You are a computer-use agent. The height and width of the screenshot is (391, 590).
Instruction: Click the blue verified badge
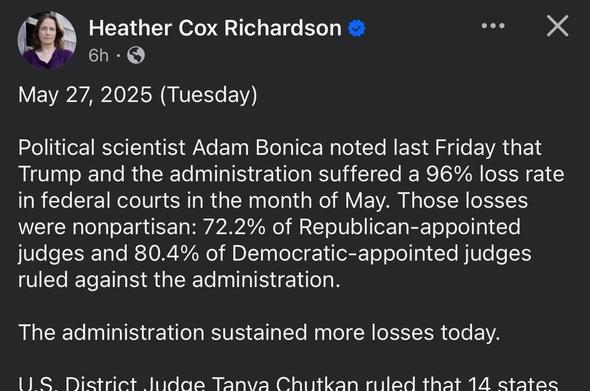click(356, 29)
